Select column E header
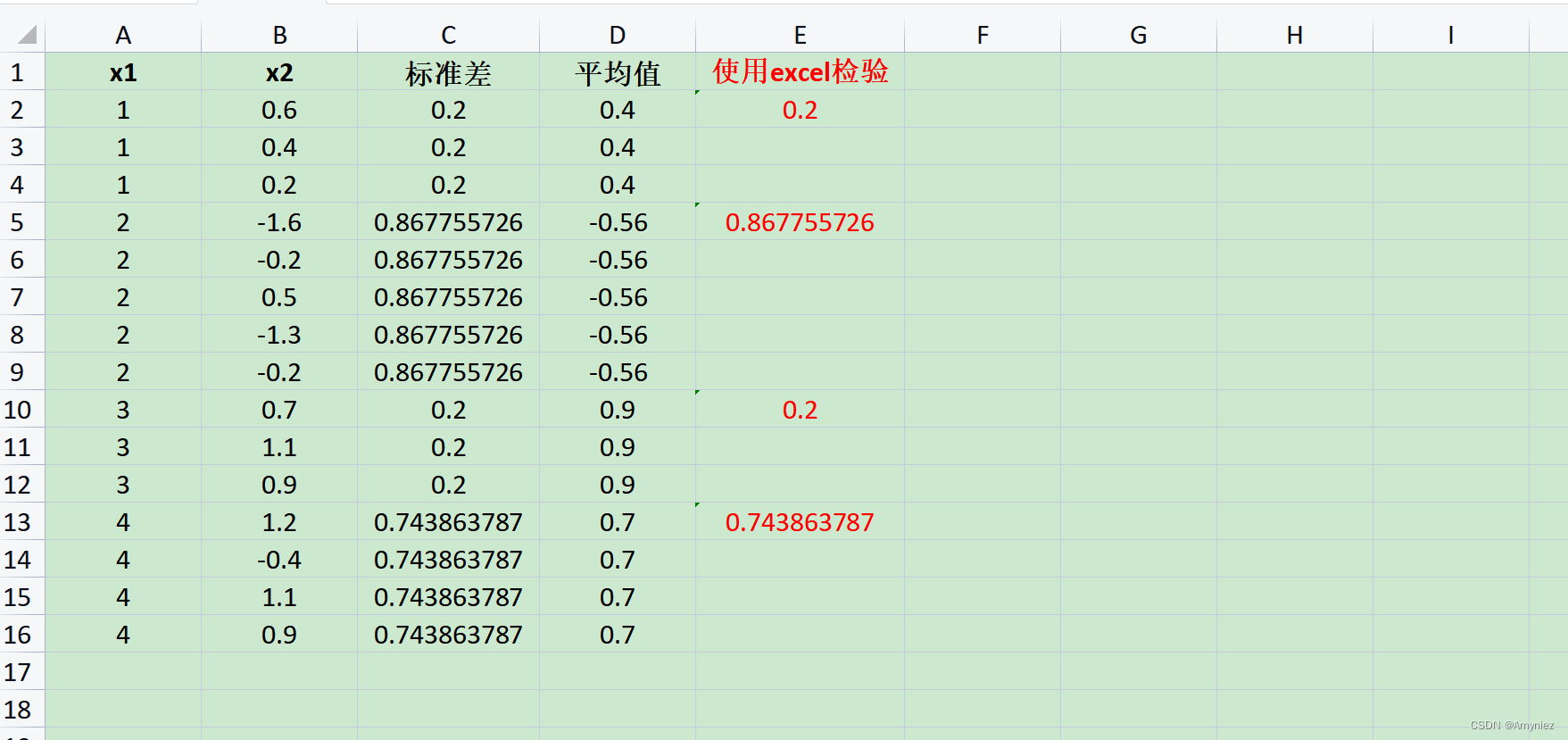Screen dimensions: 1568x740 tap(800, 35)
